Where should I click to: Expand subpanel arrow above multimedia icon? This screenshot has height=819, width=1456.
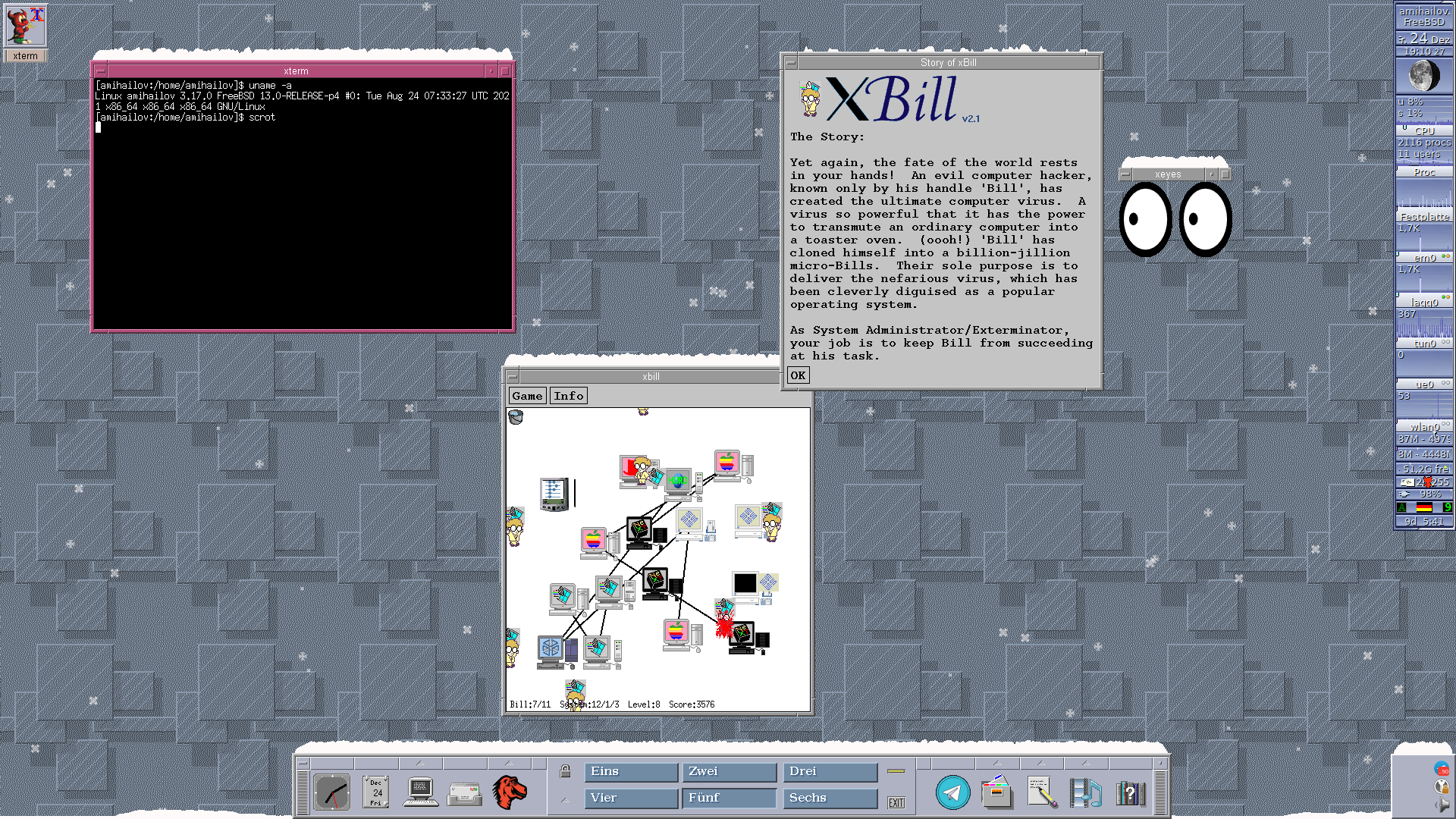click(1084, 764)
